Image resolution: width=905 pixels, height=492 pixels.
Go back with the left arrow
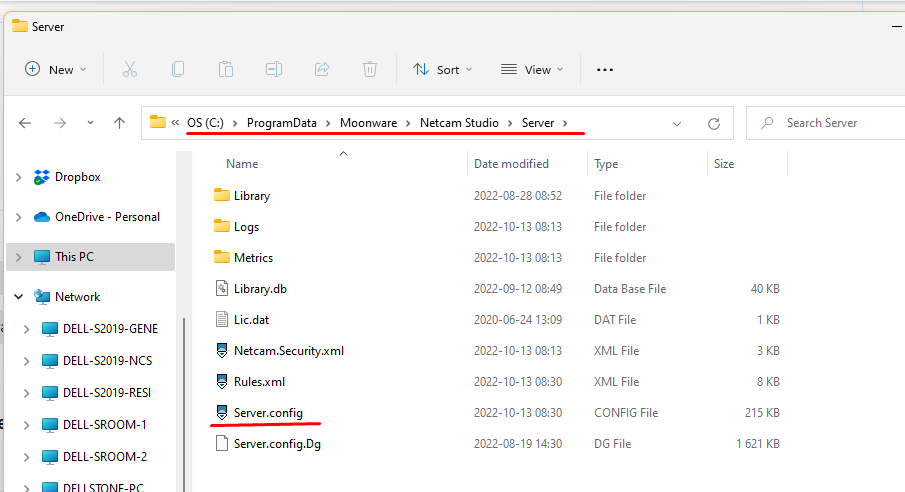(x=25, y=123)
